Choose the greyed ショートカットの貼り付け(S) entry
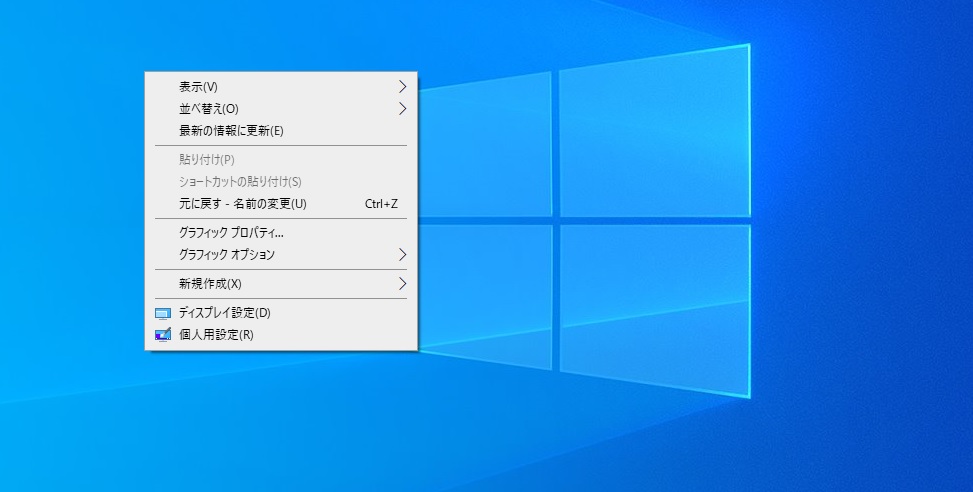Viewport: 973px width, 492px height. [x=281, y=182]
